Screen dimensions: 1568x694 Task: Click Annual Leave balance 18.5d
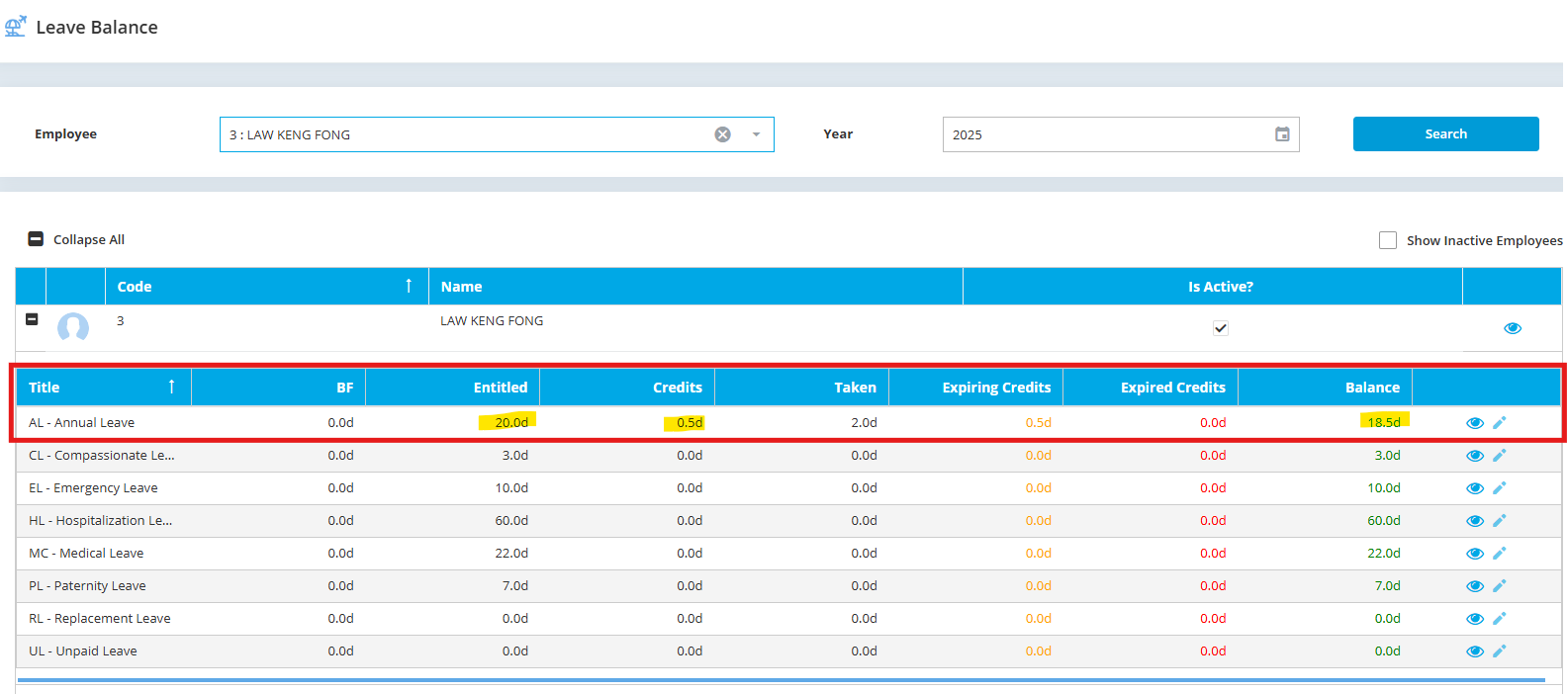coord(1384,422)
